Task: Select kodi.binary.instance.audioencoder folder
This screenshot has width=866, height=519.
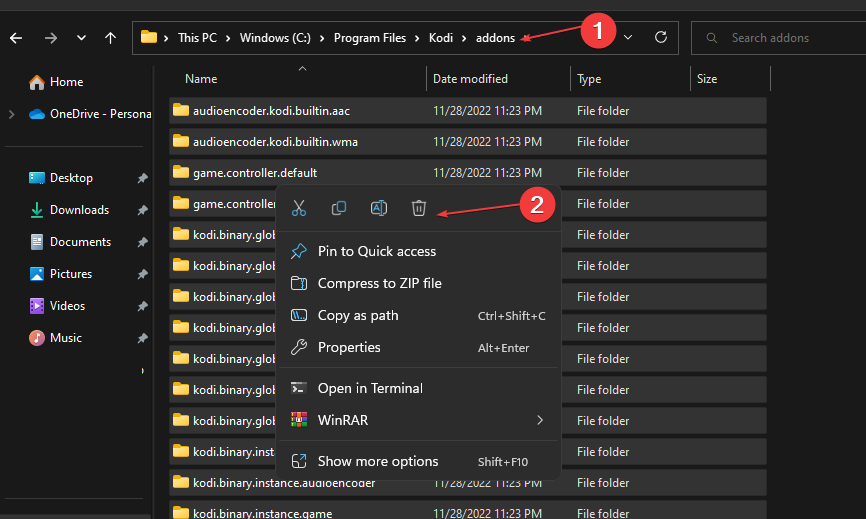Action: point(468,483)
